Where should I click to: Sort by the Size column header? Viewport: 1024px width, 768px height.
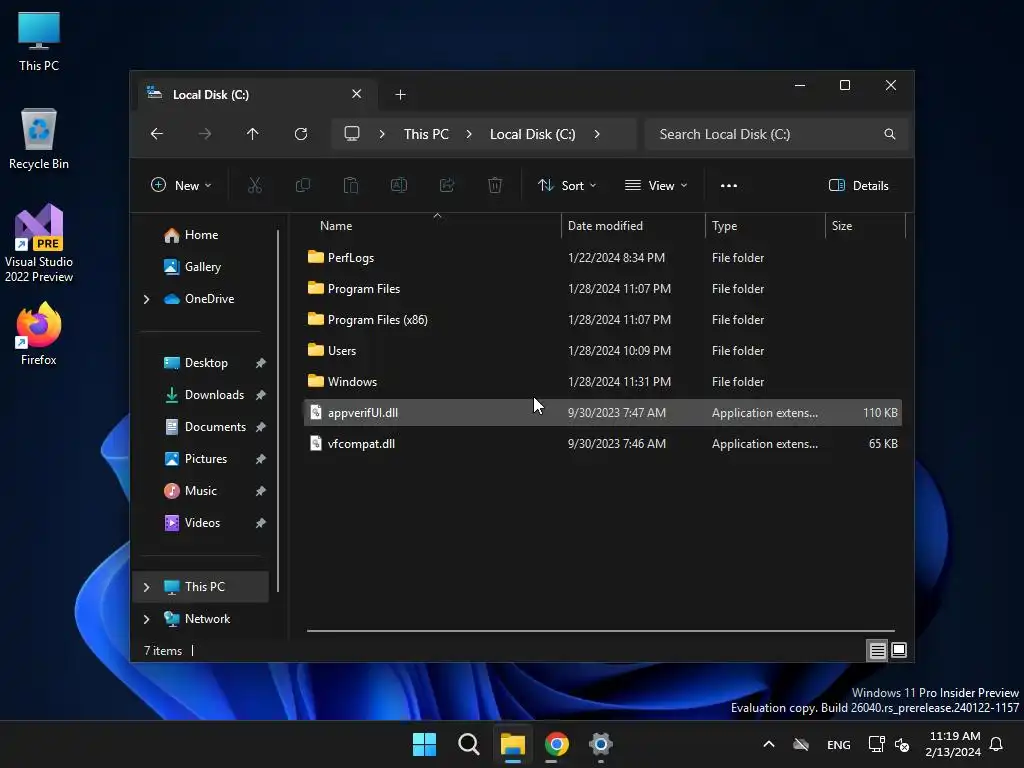(x=865, y=226)
